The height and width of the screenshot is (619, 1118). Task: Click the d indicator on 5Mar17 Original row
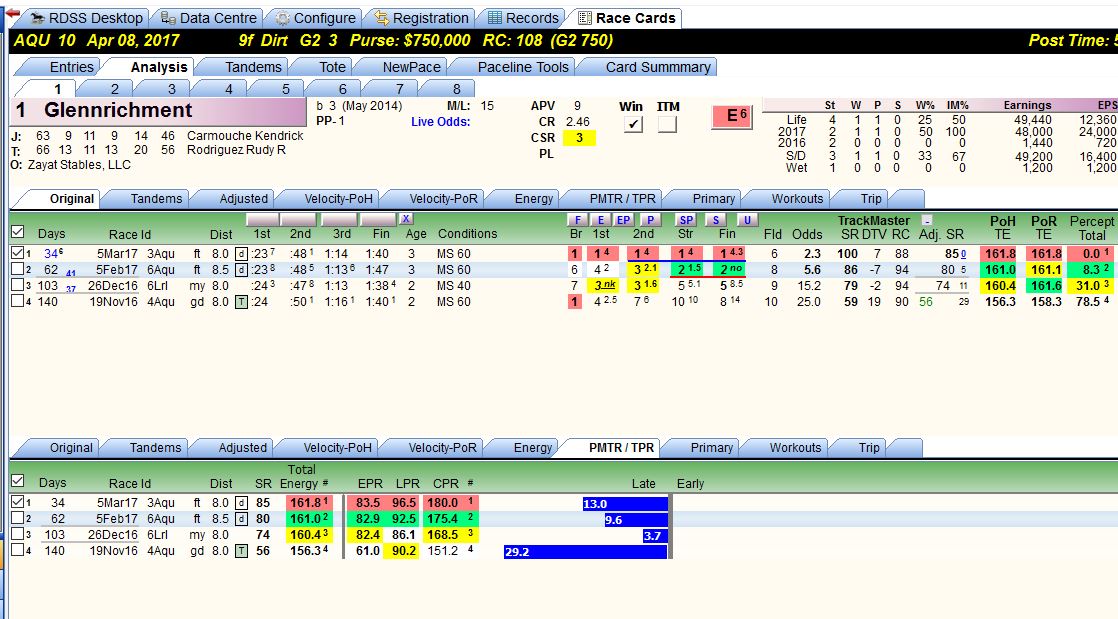click(242, 254)
